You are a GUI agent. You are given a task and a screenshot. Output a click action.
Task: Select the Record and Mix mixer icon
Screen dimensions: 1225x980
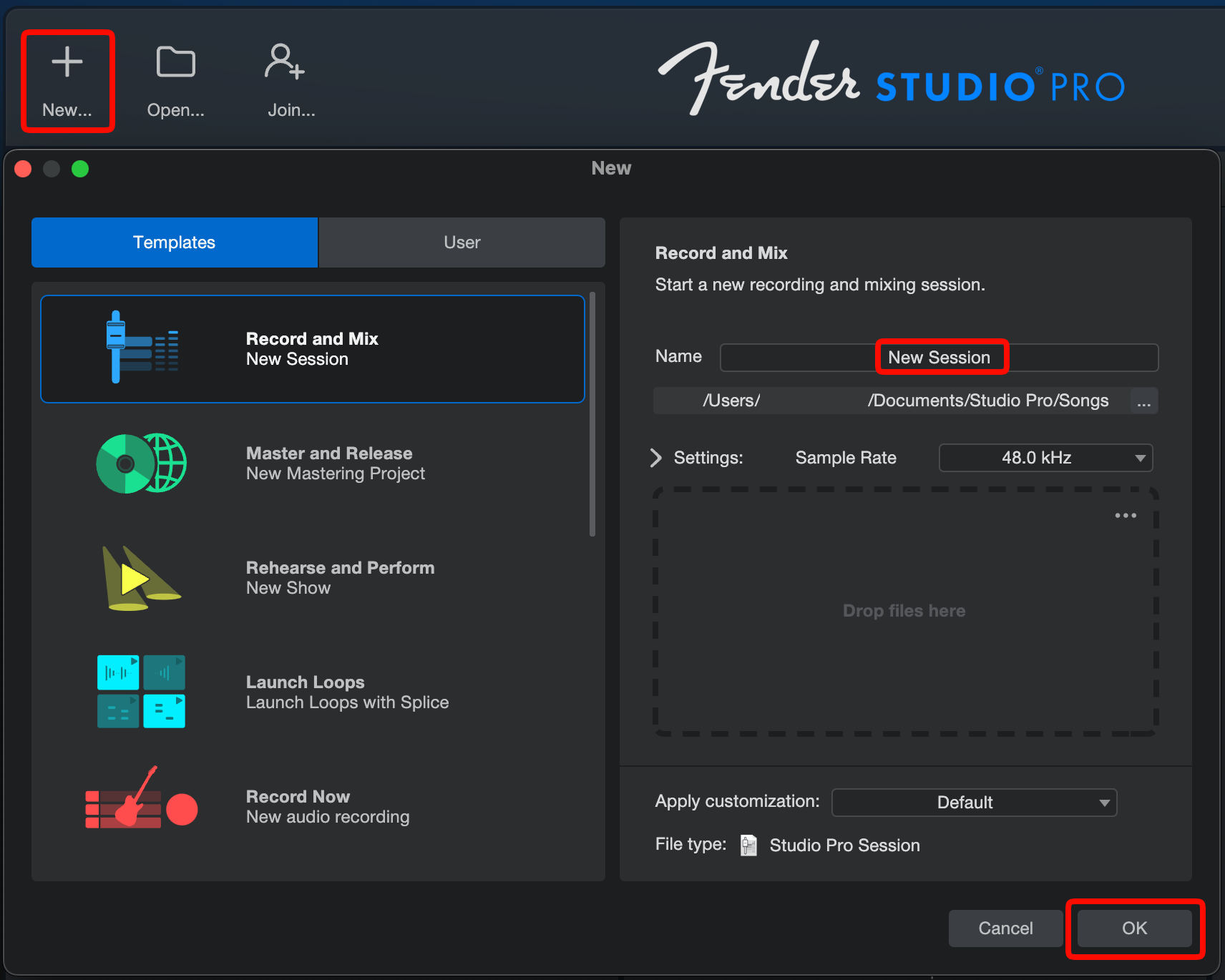pos(142,348)
